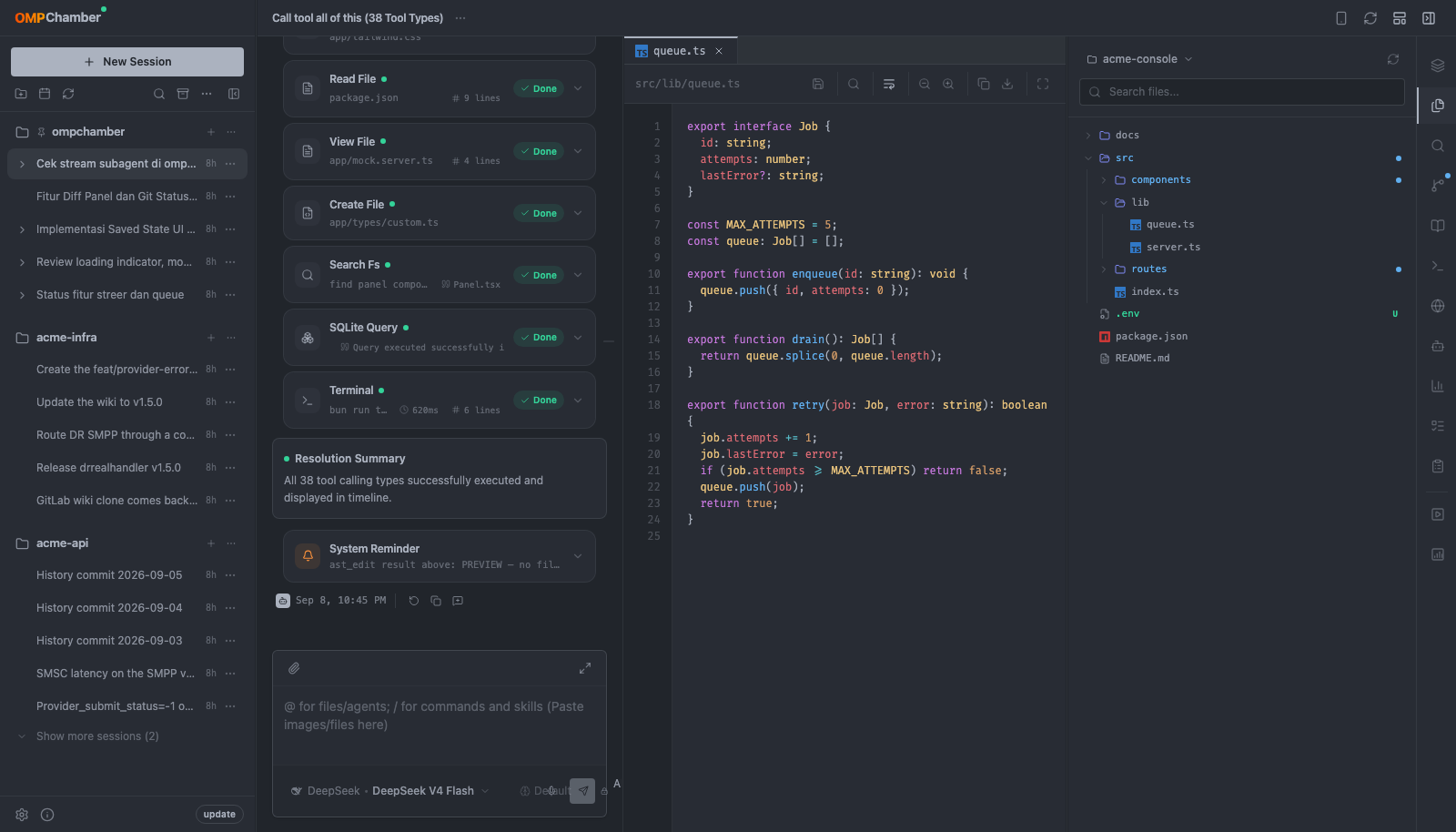Click the Search files input field

pos(1242,92)
